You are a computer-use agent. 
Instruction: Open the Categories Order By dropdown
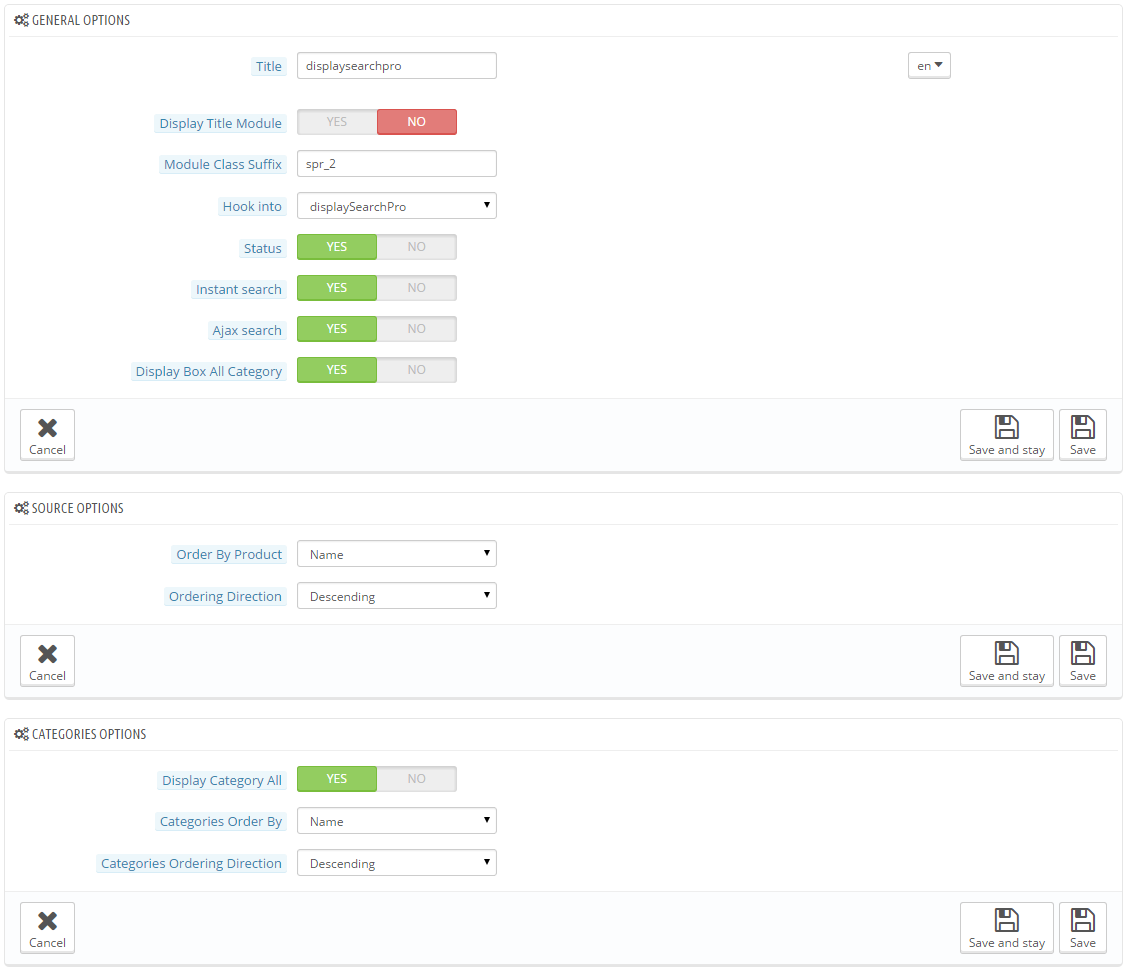coord(396,821)
